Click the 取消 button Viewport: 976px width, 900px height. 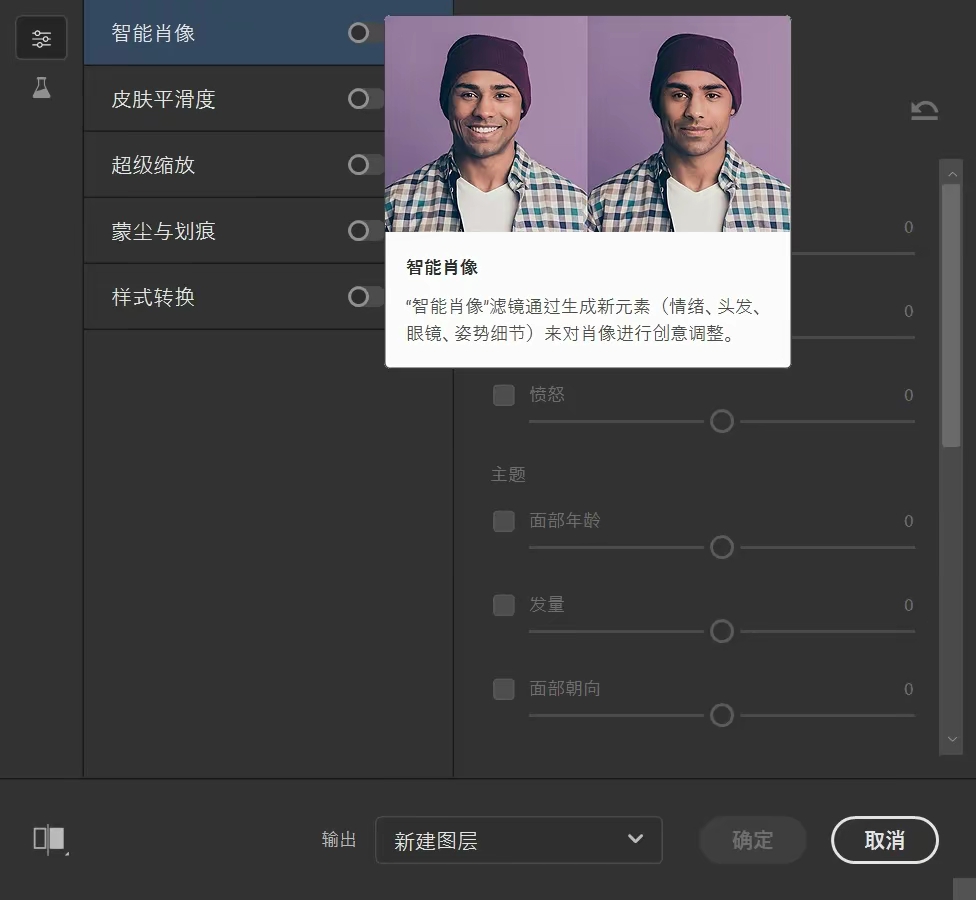coord(884,840)
